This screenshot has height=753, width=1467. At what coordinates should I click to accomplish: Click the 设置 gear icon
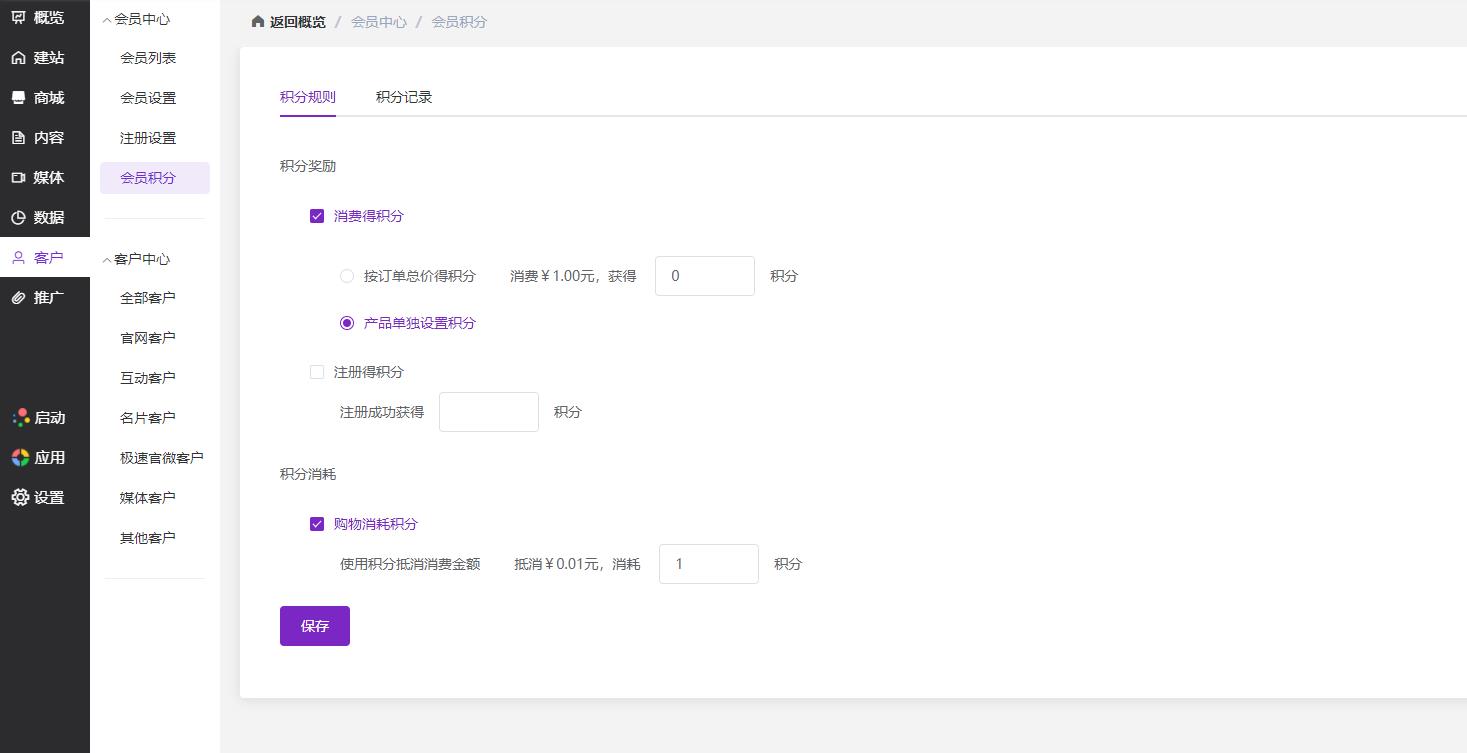20,497
